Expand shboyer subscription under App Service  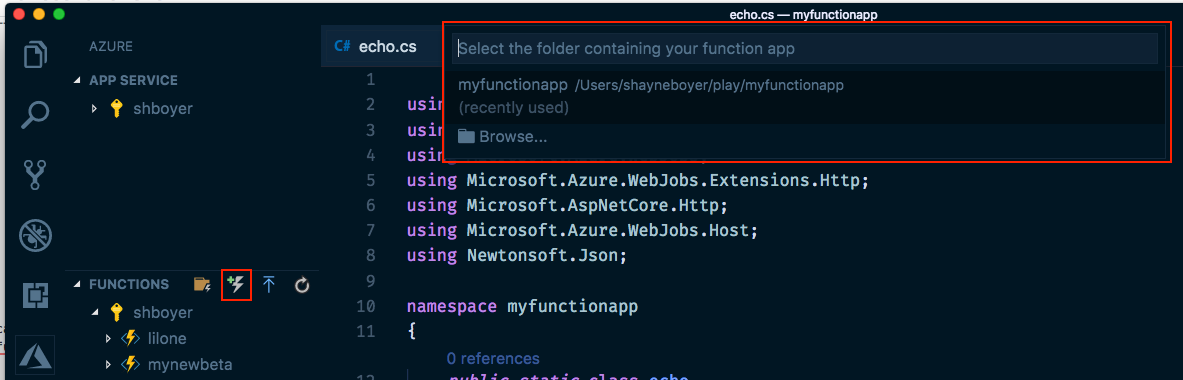tap(94, 109)
